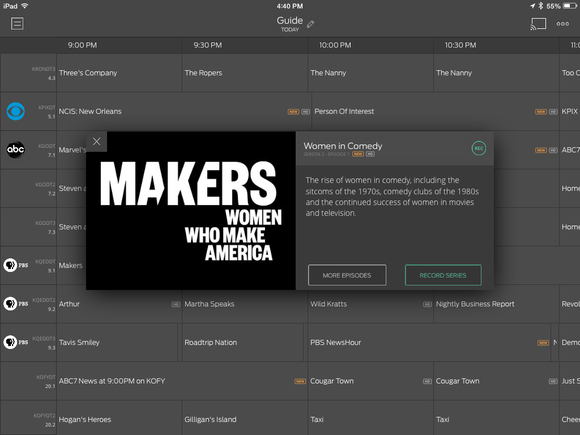The width and height of the screenshot is (580, 435).
Task: Close the Makers program popup
Action: pos(97,141)
